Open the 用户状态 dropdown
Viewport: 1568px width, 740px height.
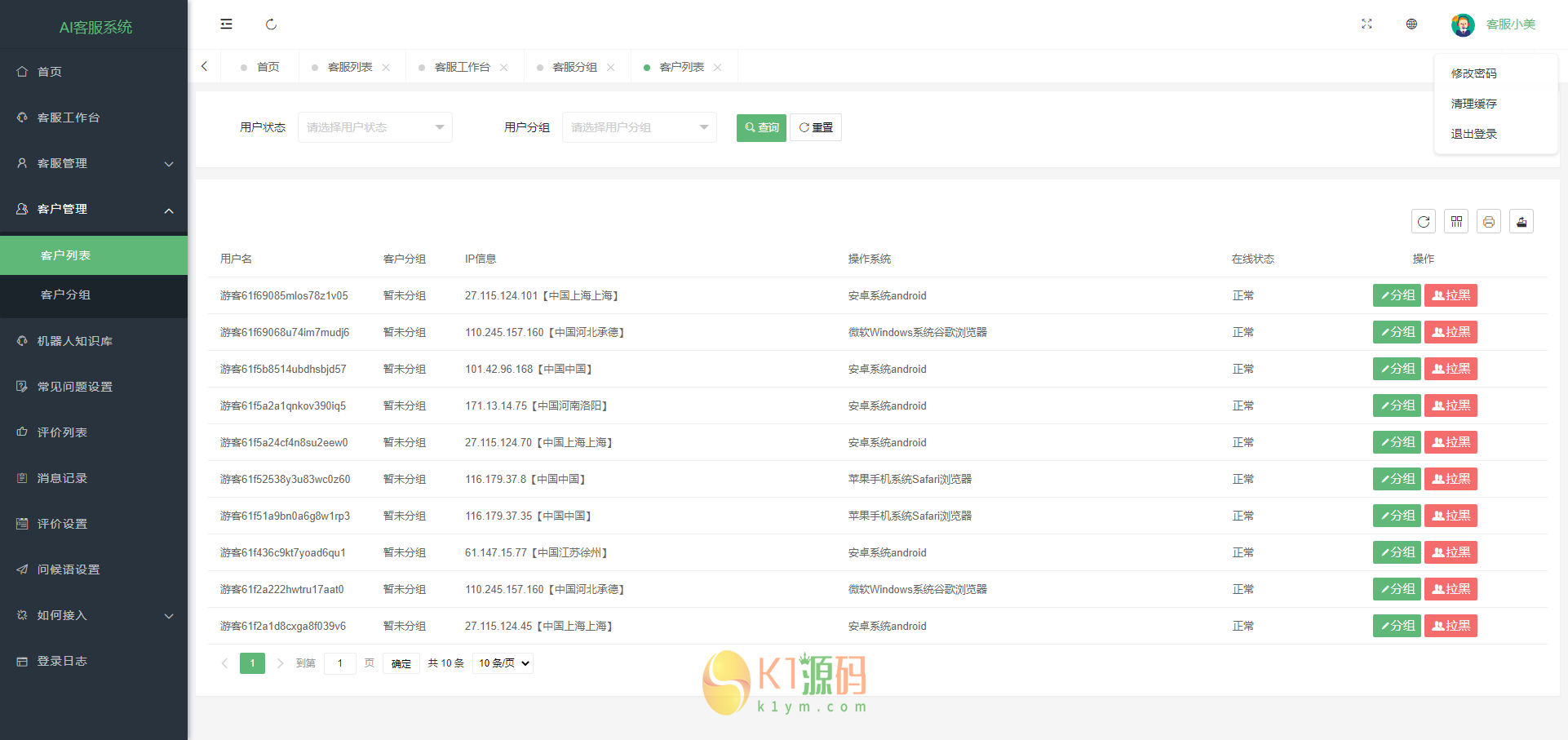374,127
